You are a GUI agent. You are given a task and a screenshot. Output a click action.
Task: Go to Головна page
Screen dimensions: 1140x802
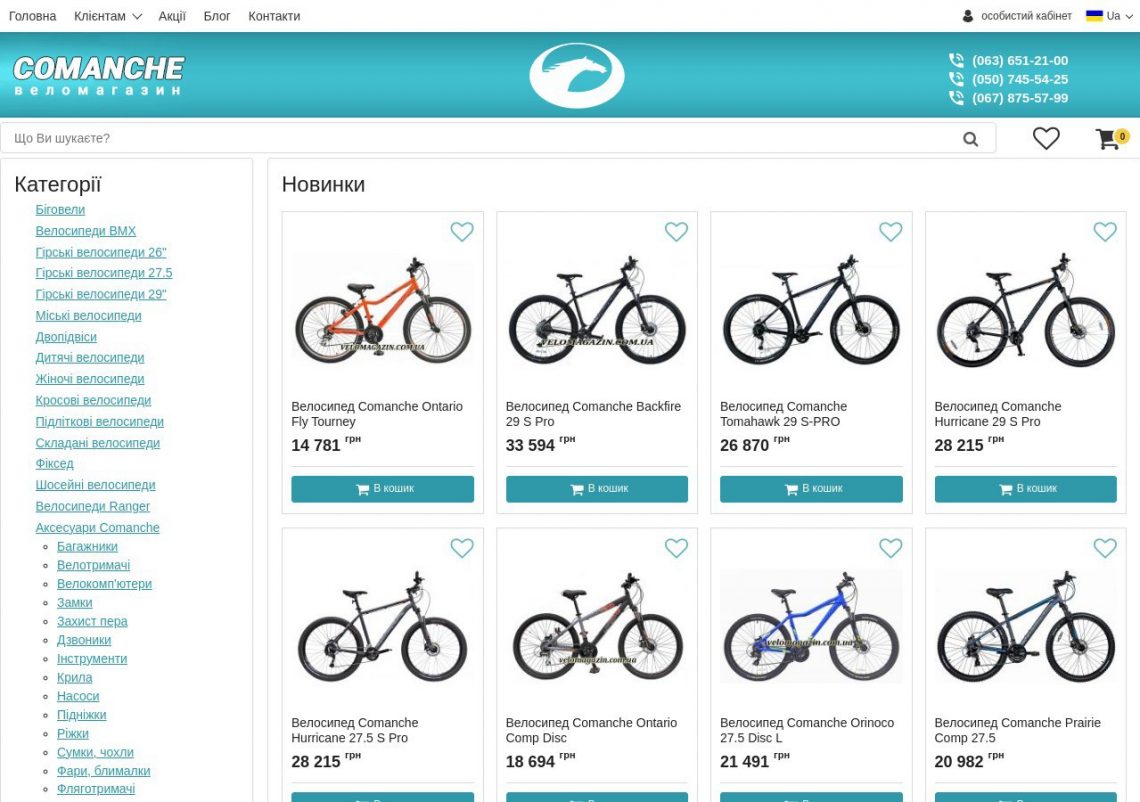[x=33, y=16]
